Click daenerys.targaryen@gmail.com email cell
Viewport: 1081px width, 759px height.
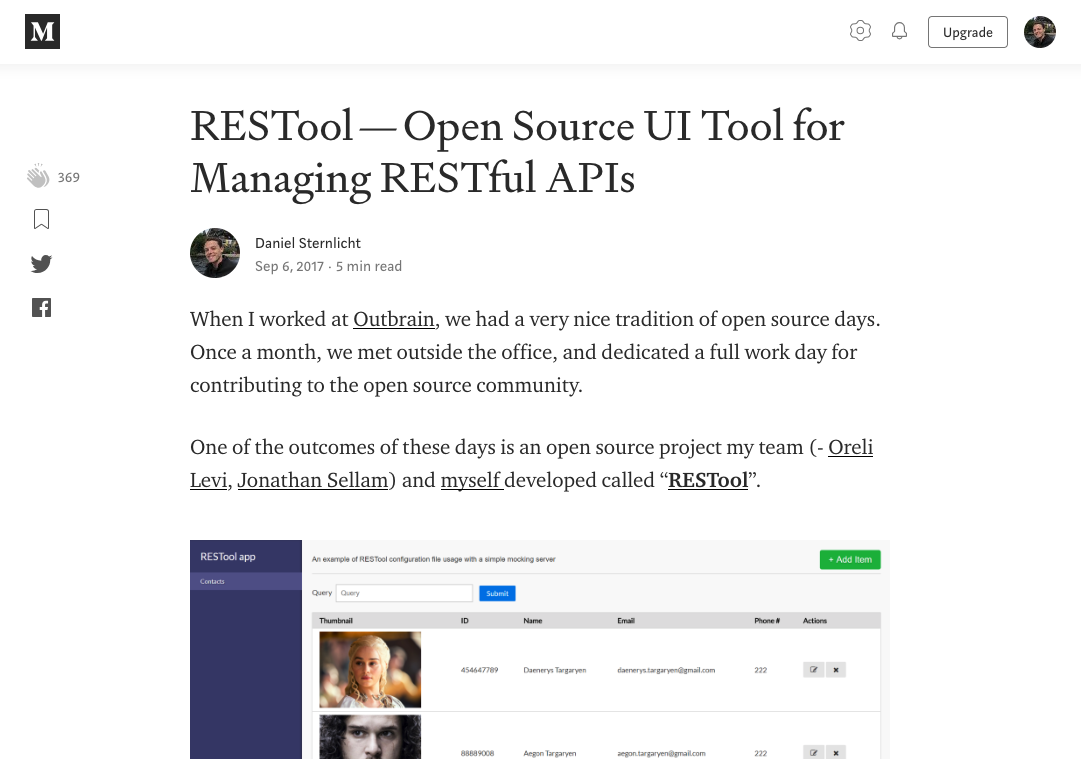[666, 670]
